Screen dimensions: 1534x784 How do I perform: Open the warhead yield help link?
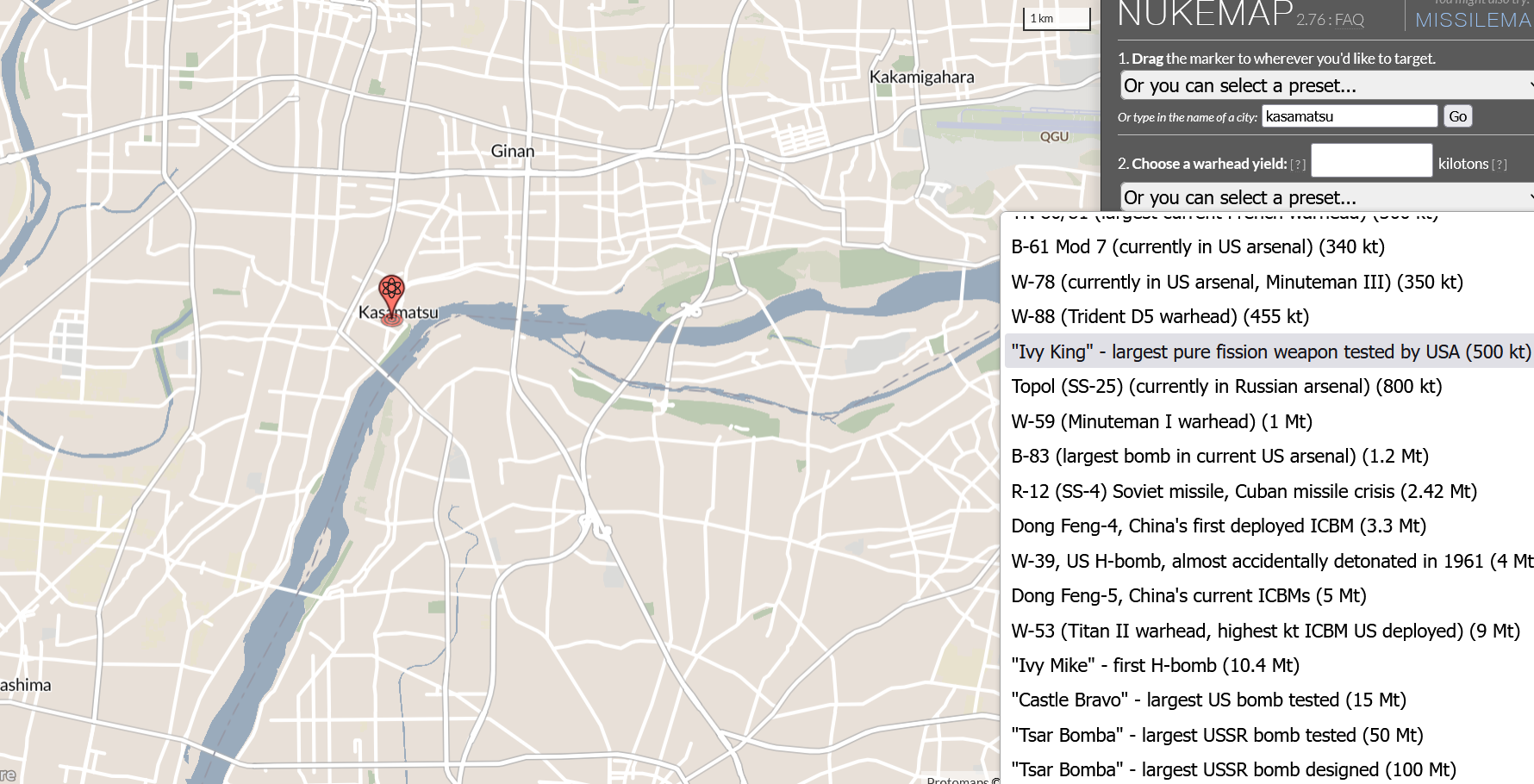pyautogui.click(x=1298, y=165)
